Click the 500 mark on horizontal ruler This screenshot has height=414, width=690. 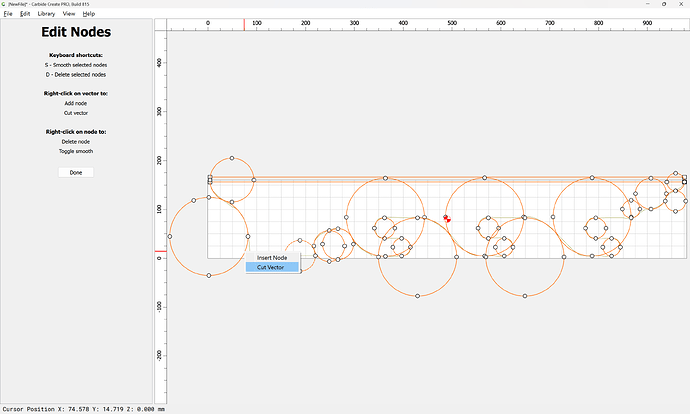coord(501,22)
